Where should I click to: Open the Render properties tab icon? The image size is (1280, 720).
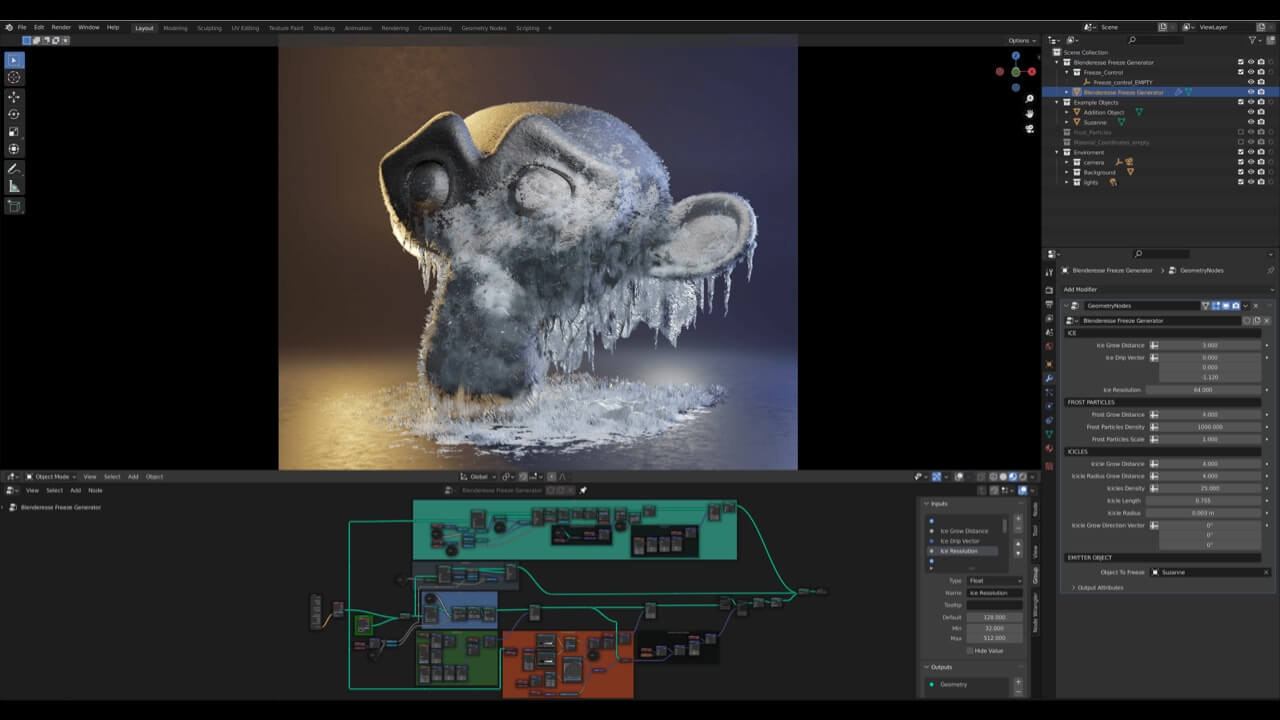1049,290
